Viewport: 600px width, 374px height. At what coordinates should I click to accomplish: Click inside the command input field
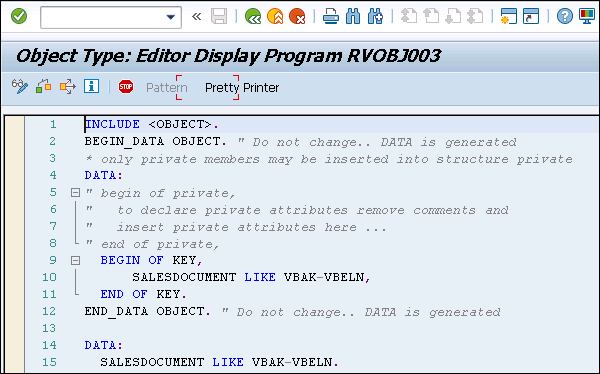[x=103, y=17]
